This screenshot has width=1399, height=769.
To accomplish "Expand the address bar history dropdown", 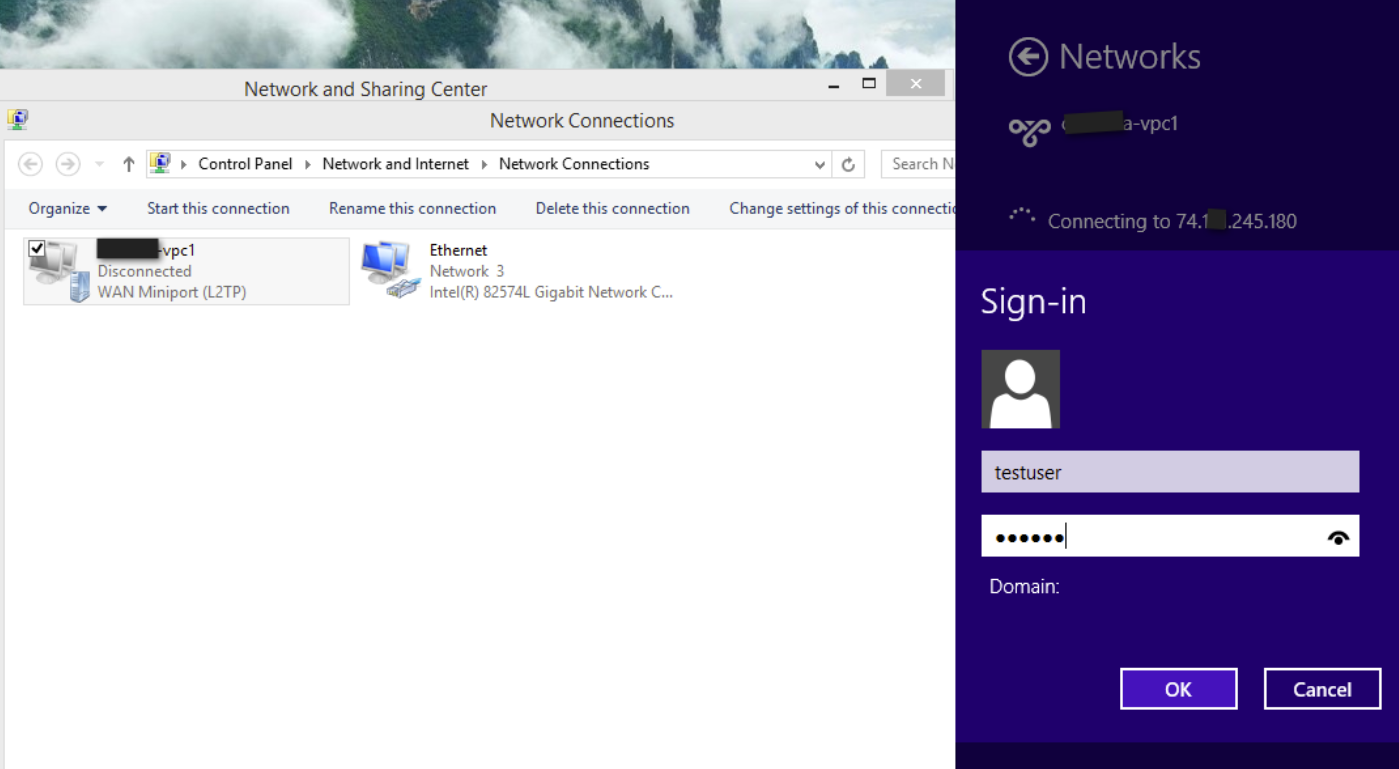I will tap(819, 163).
